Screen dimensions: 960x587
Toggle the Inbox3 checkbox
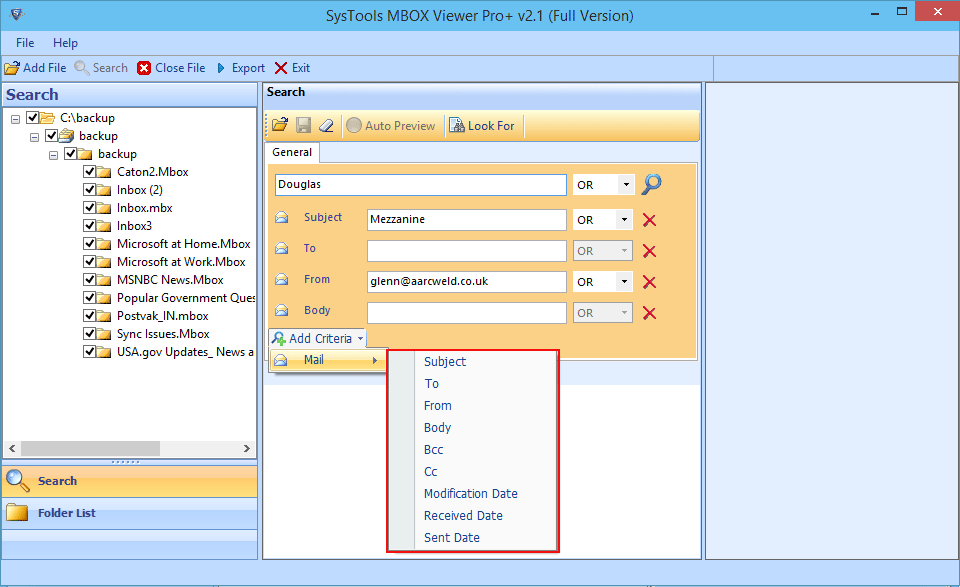(89, 226)
